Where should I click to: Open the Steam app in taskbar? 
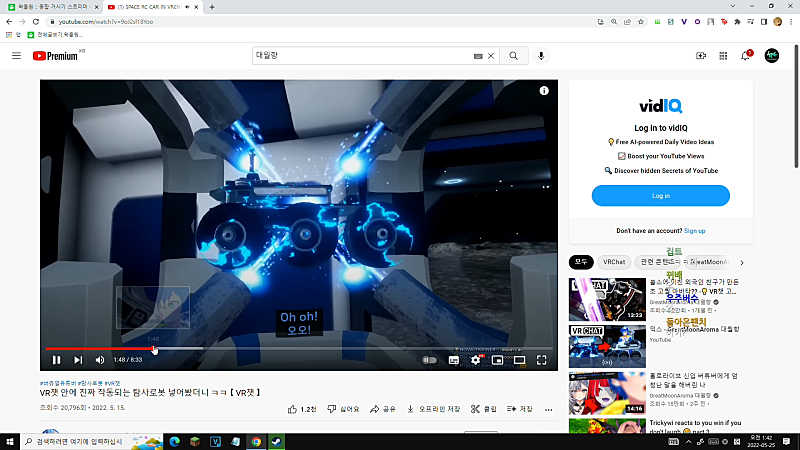tap(277, 441)
